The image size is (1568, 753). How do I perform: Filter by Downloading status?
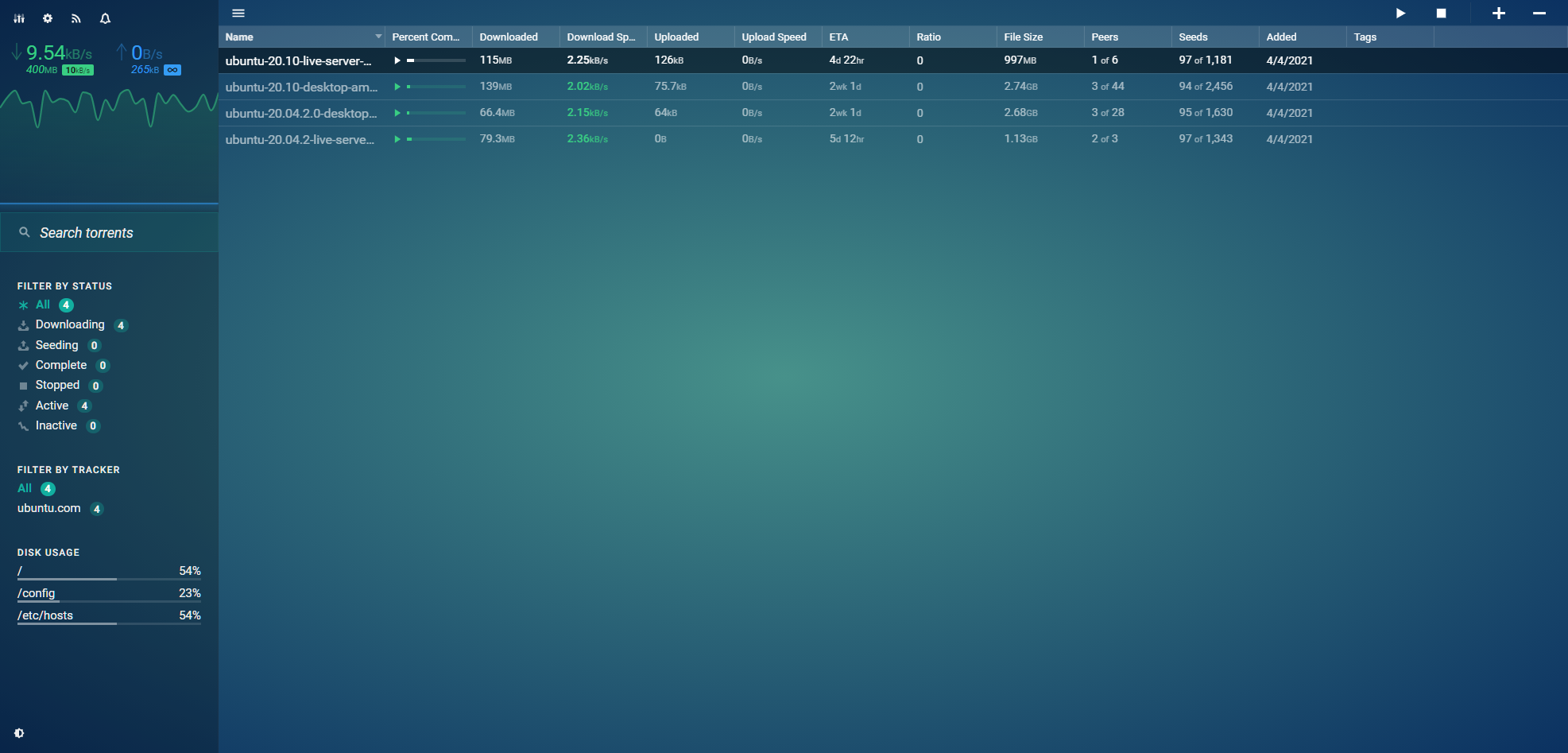70,324
